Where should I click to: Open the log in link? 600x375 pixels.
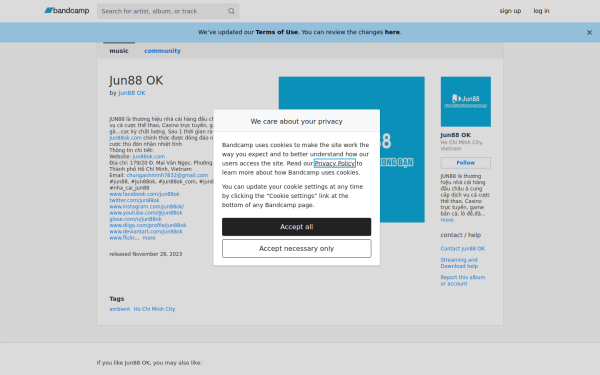click(x=541, y=11)
